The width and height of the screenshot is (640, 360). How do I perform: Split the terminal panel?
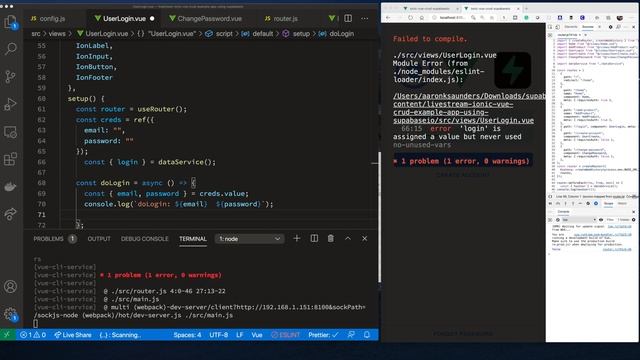click(314, 238)
